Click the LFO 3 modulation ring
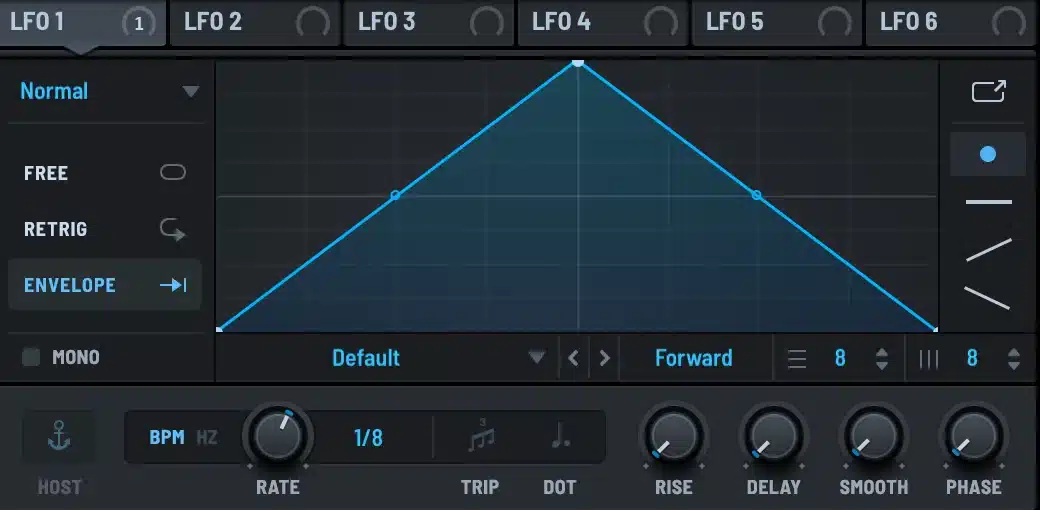The image size is (1040, 510). pyautogui.click(x=487, y=23)
